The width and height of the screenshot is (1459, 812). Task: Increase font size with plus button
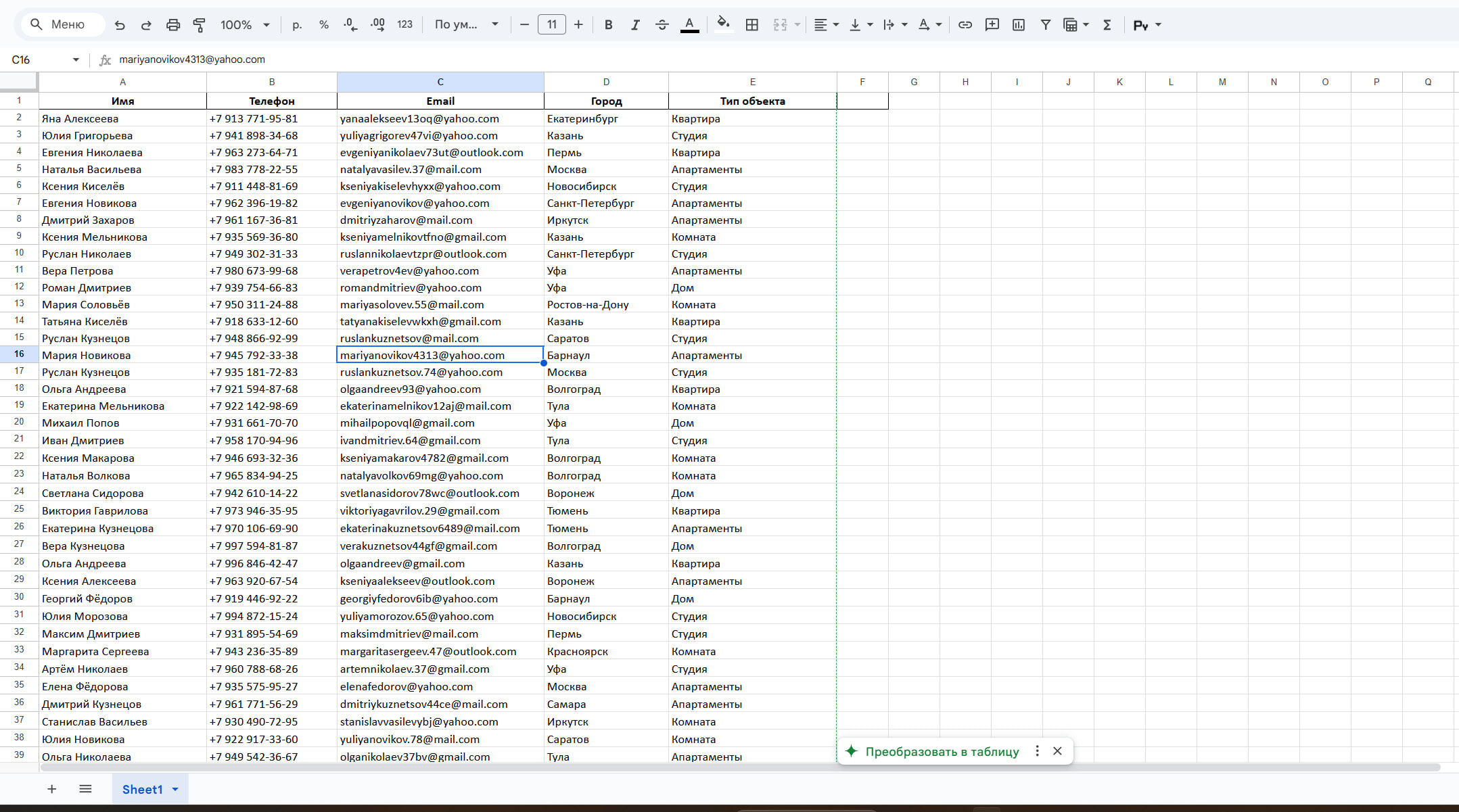tap(578, 25)
